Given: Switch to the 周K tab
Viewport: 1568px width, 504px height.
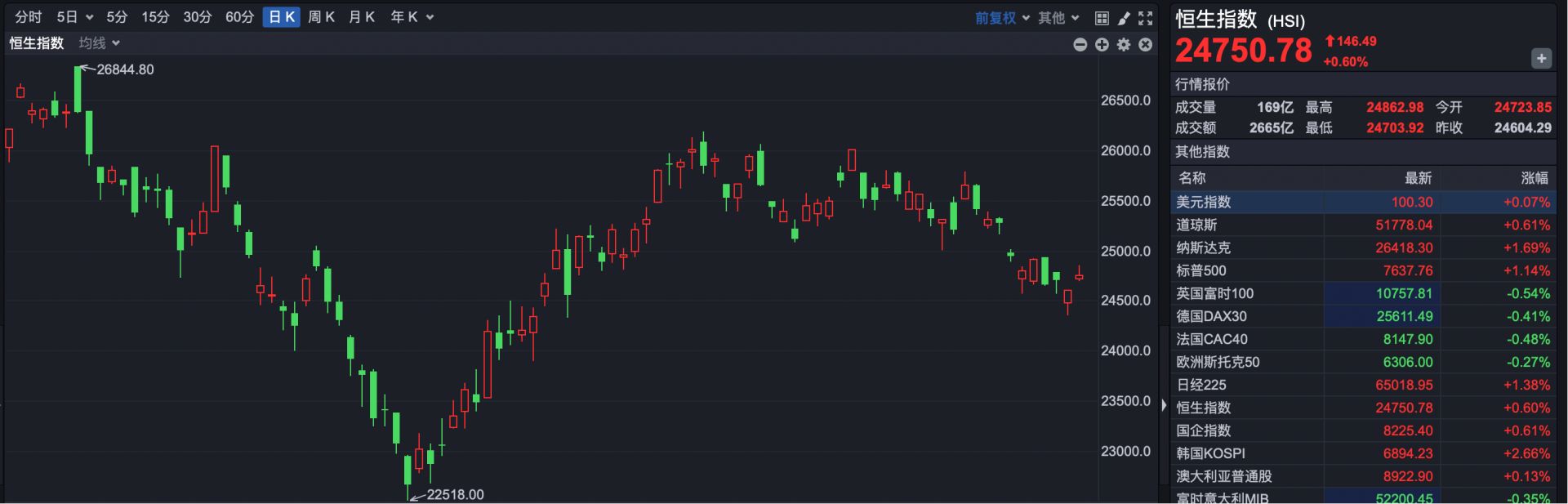Looking at the screenshot, I should click(321, 17).
